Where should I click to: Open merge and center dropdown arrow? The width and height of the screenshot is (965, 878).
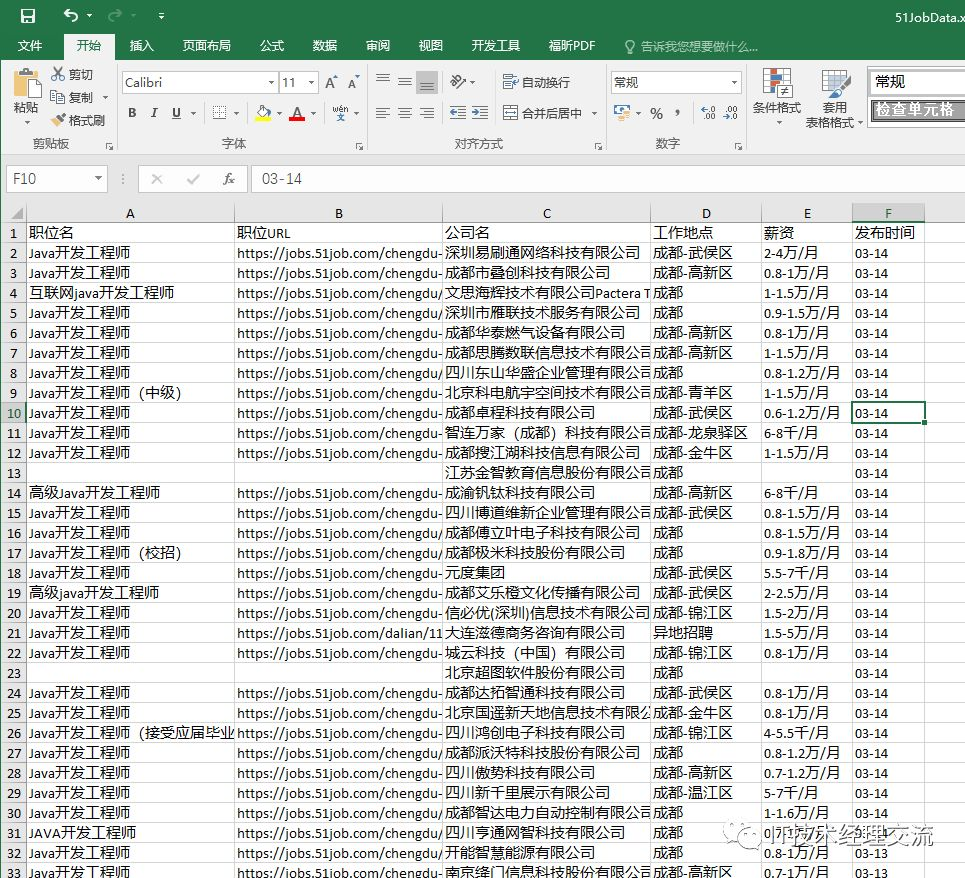pos(595,113)
